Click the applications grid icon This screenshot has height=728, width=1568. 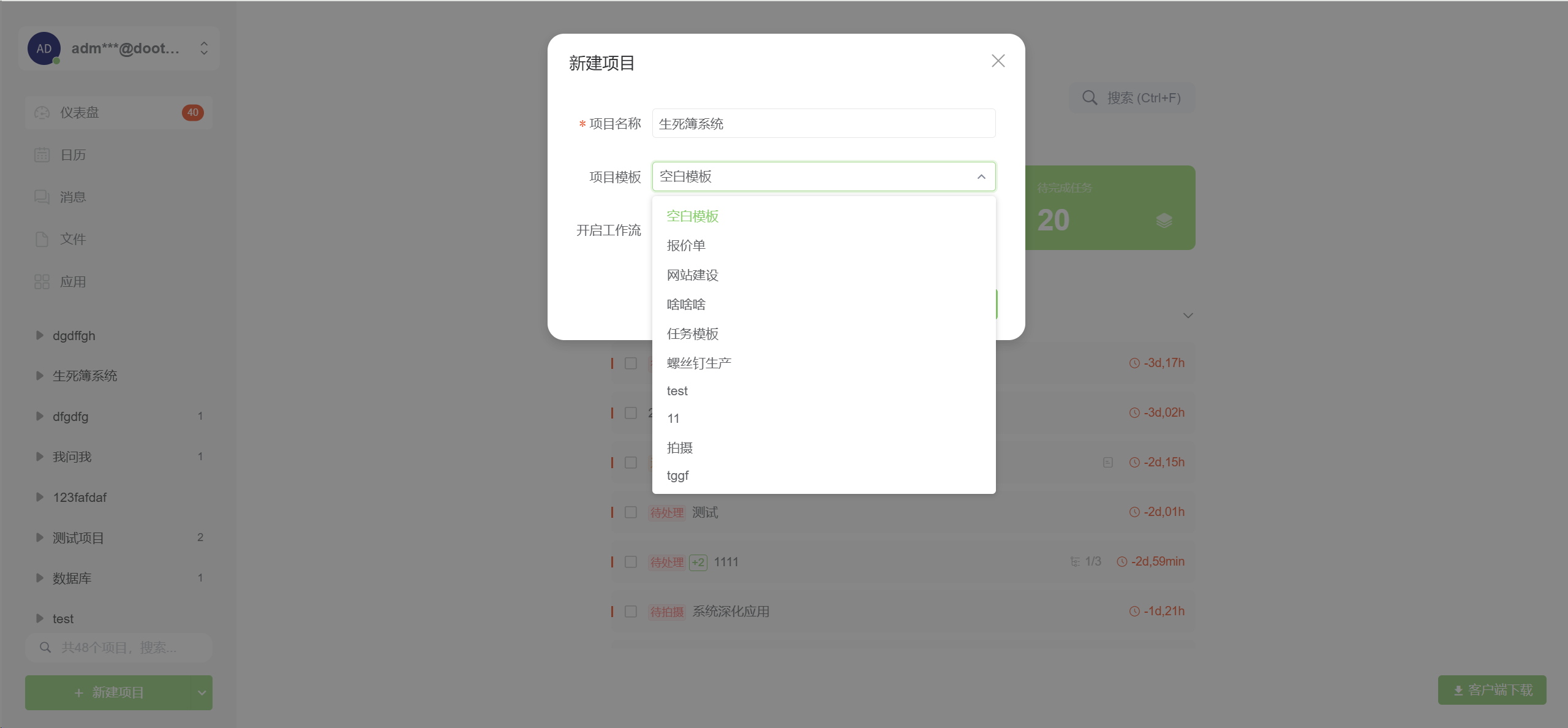point(42,282)
